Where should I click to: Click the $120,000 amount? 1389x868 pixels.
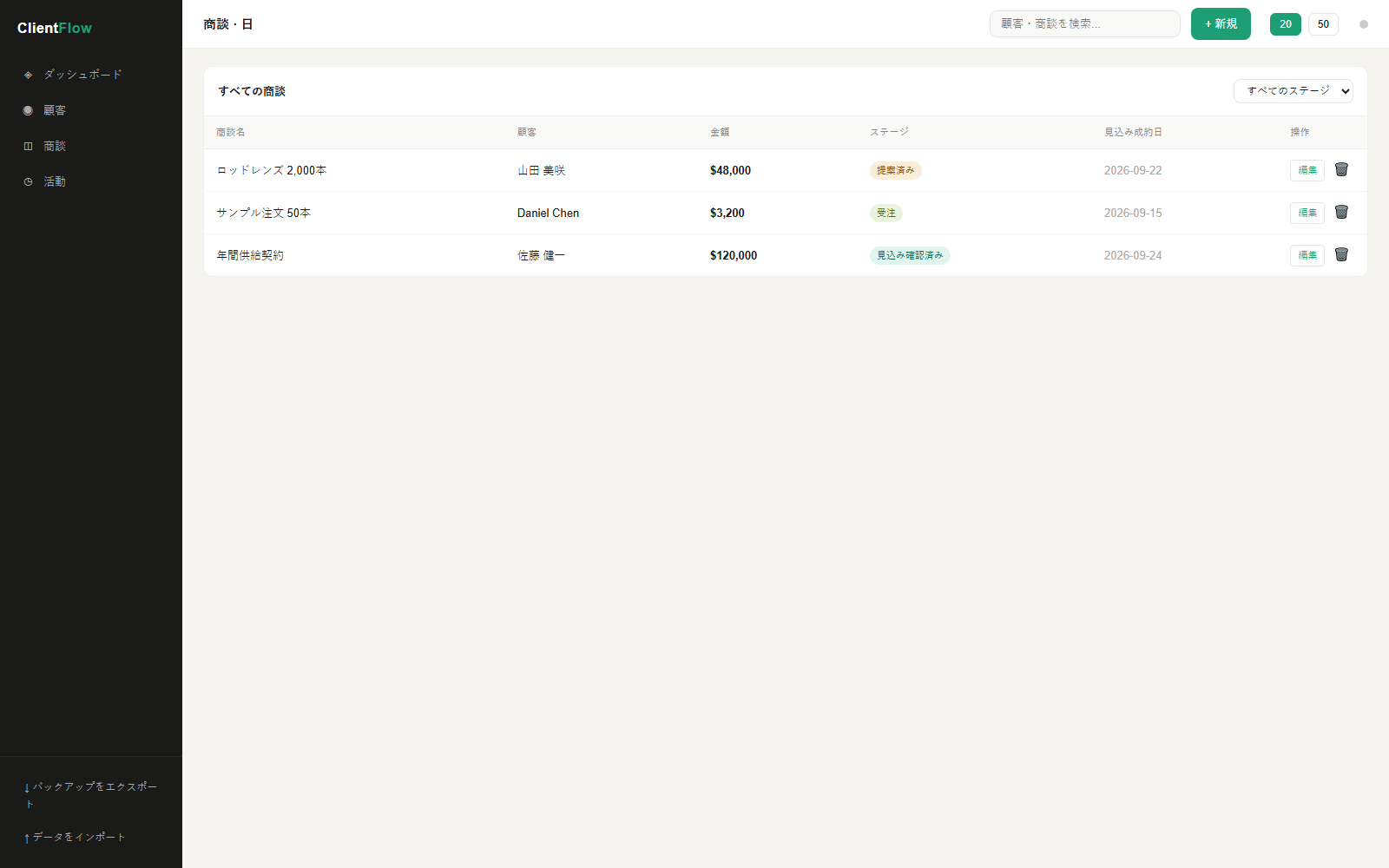point(734,255)
